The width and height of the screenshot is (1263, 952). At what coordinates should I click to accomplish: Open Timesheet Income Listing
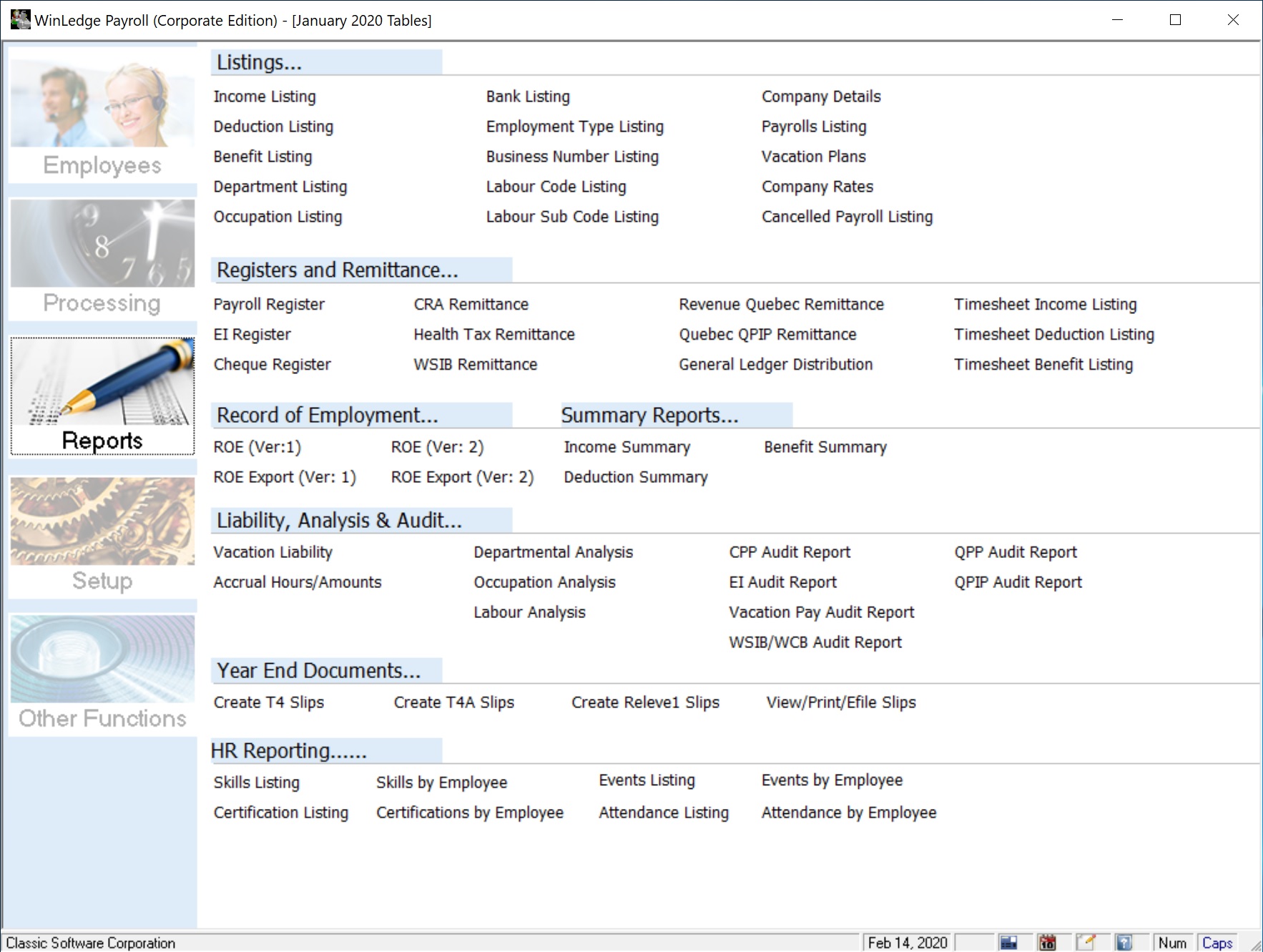[1045, 305]
